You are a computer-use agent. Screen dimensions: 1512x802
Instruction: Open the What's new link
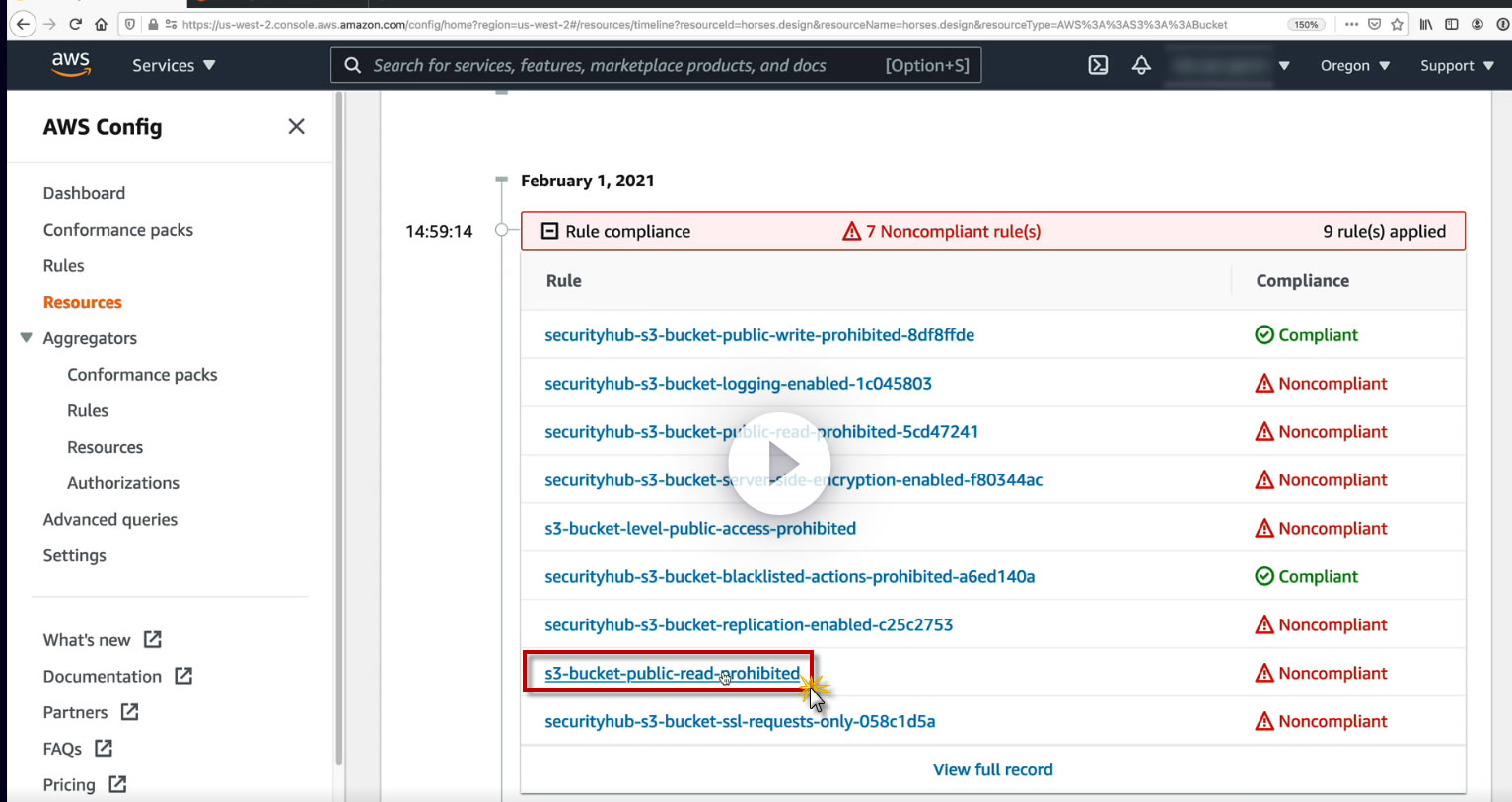tap(87, 640)
